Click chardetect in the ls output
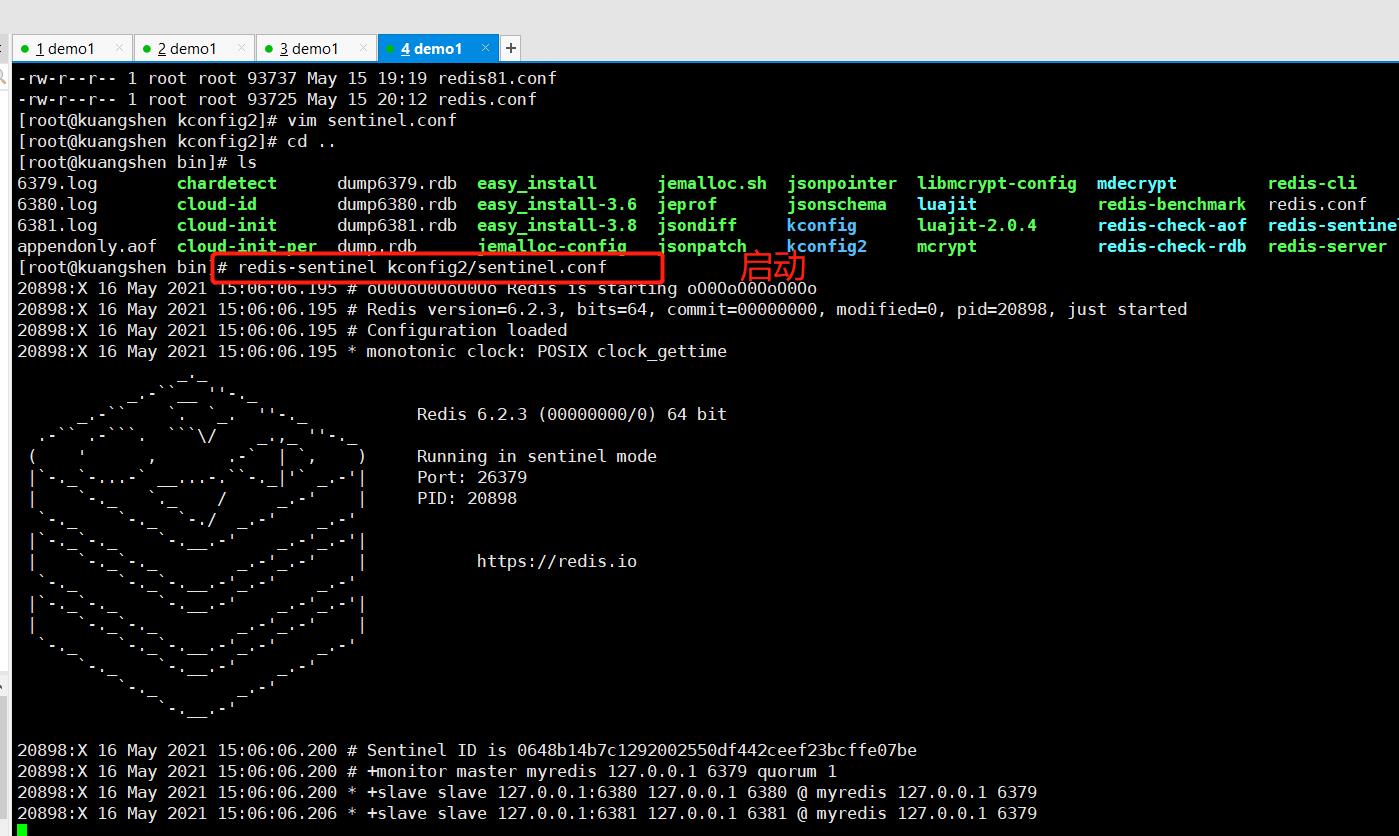Image resolution: width=1399 pixels, height=836 pixels. pos(227,183)
